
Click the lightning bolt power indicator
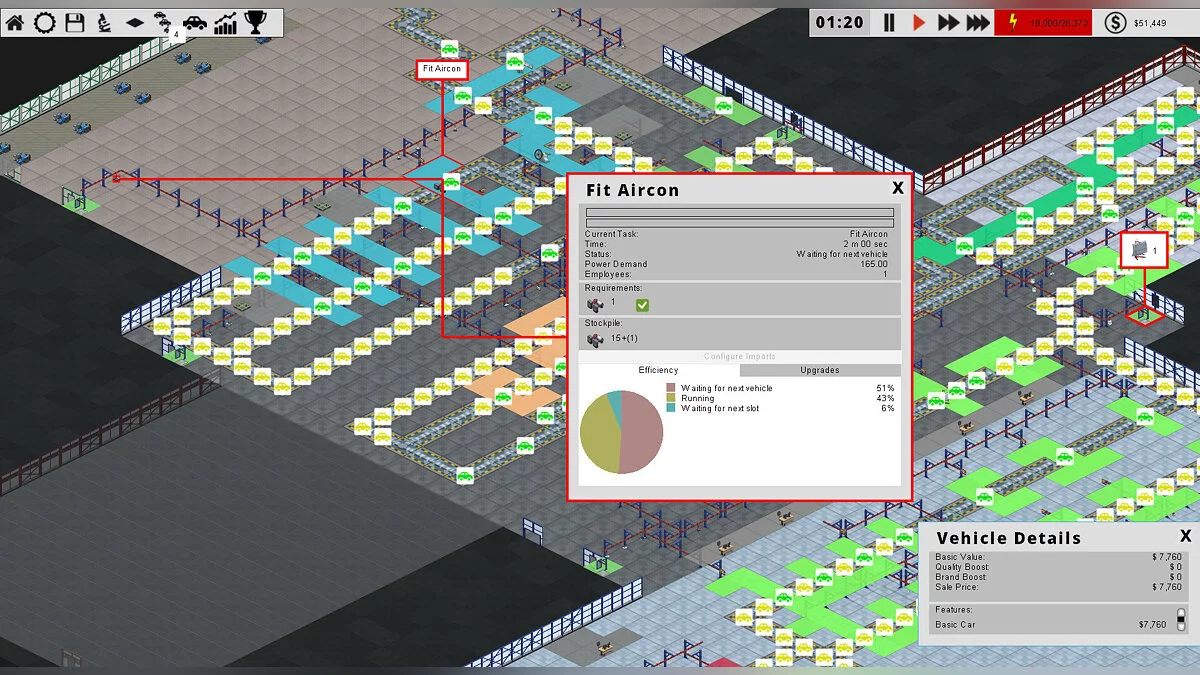(1010, 23)
